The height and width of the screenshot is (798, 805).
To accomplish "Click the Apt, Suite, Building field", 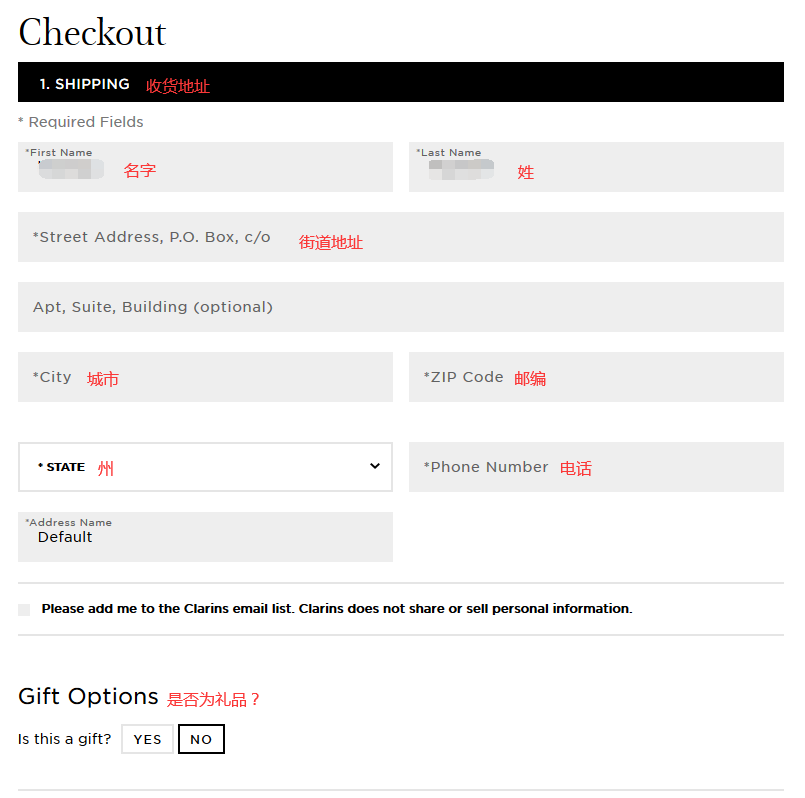I will (400, 307).
